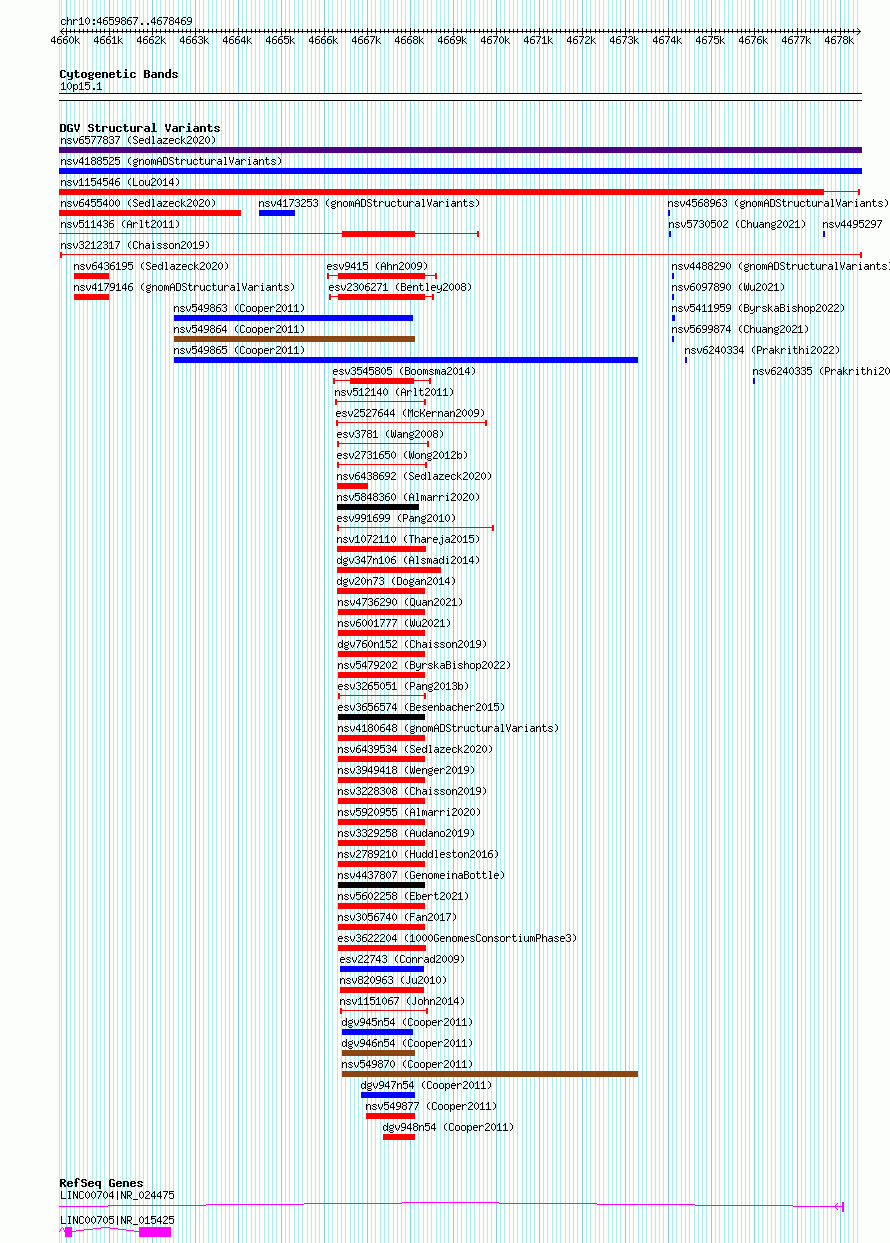Click the RefSeq Genes track title
The height and width of the screenshot is (1243, 890).
[101, 1183]
